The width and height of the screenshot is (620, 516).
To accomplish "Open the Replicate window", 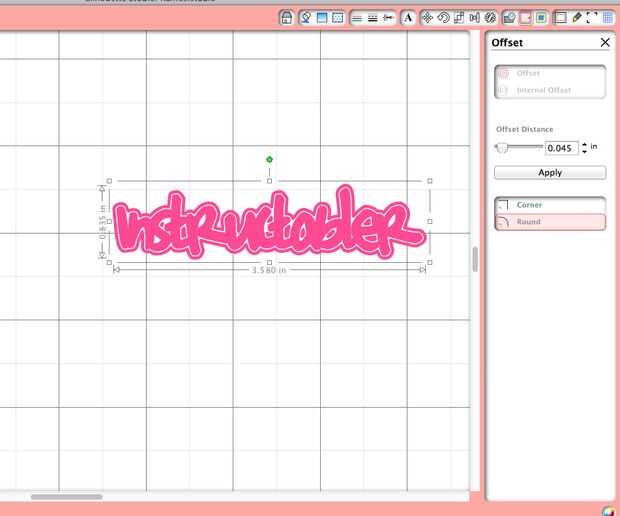I will [490, 18].
